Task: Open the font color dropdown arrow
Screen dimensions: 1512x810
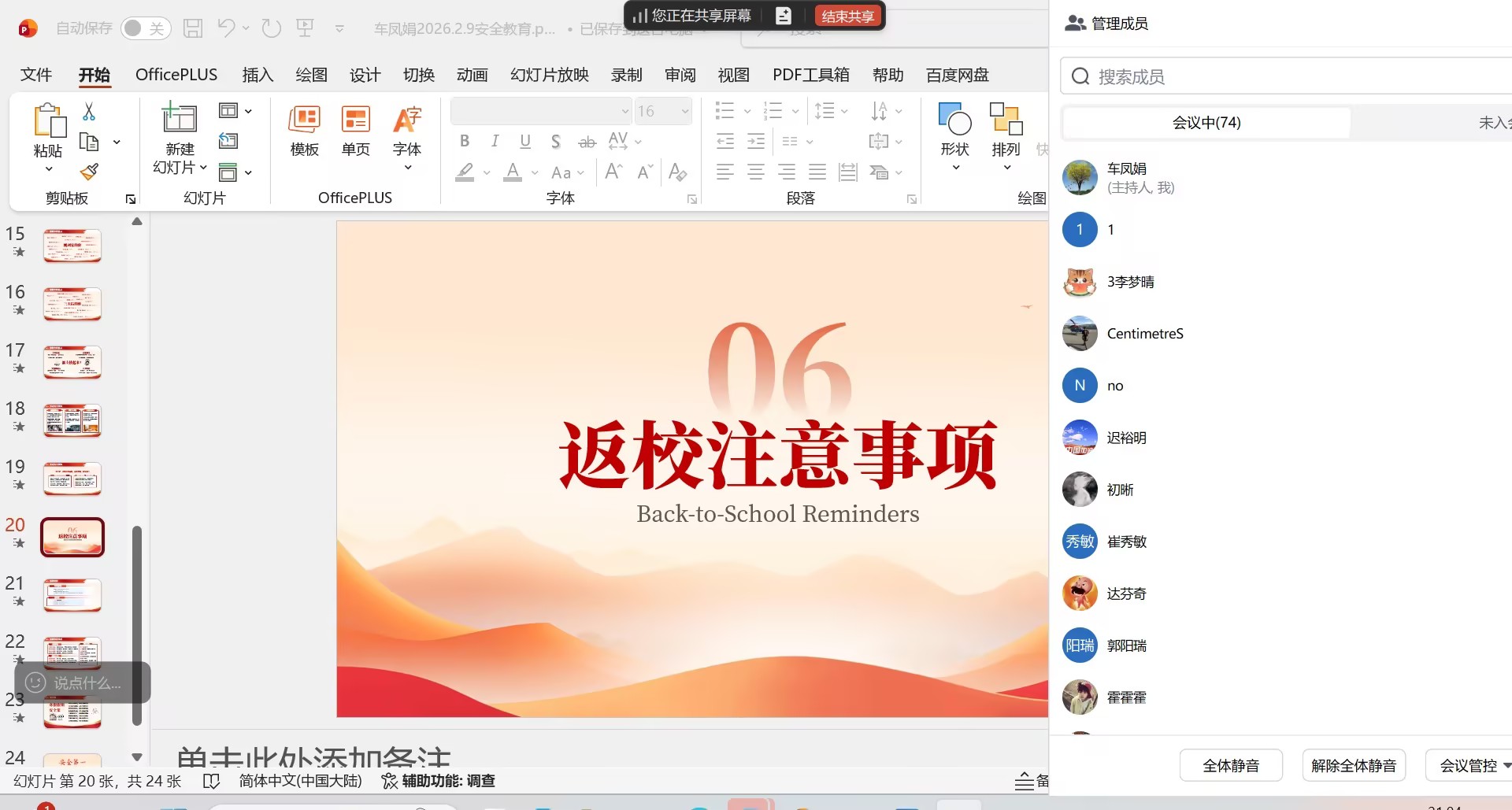Action: 535,172
